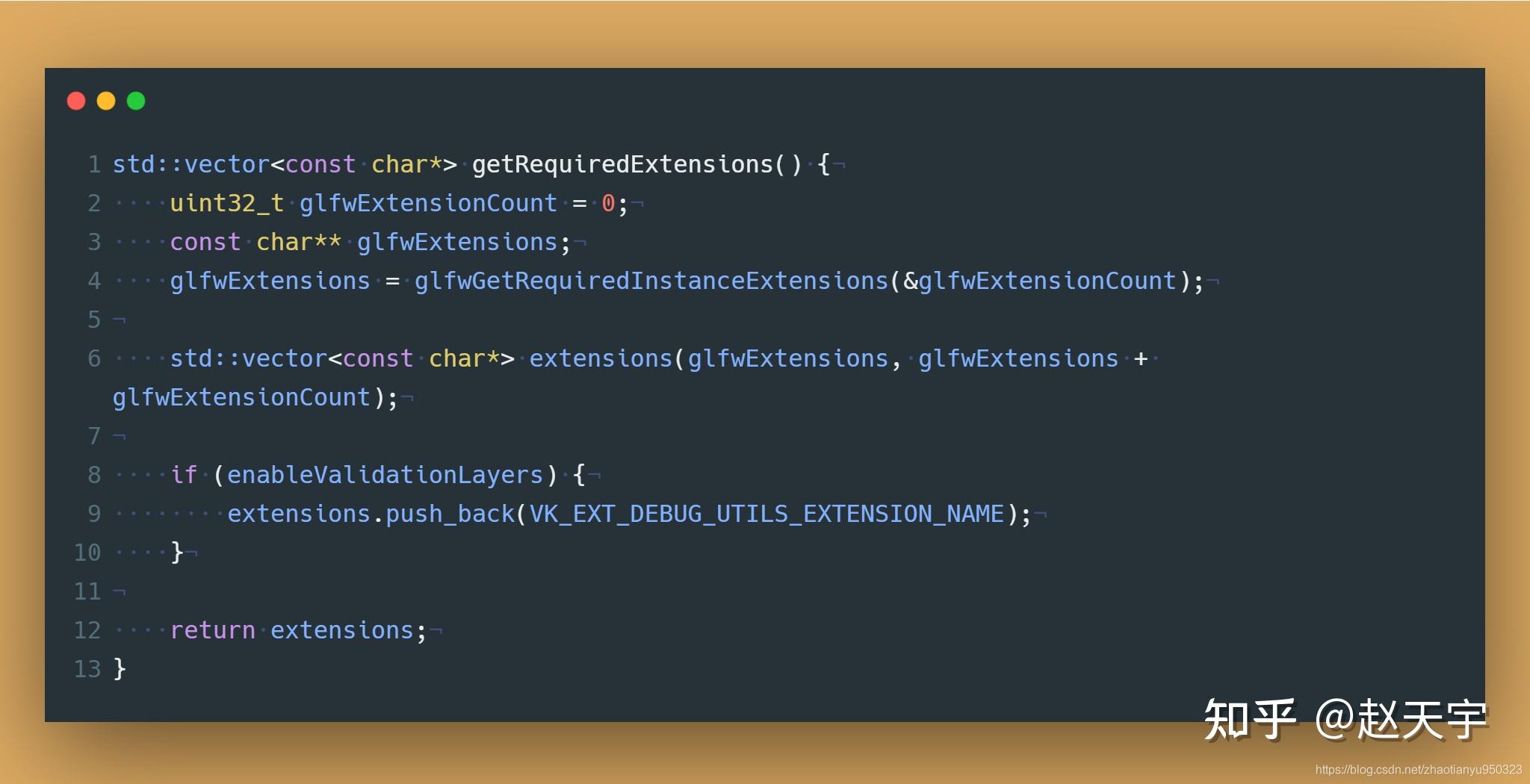Open the blog.csdn.net watermark URL
The image size is (1530, 784).
pyautogui.click(x=1418, y=770)
